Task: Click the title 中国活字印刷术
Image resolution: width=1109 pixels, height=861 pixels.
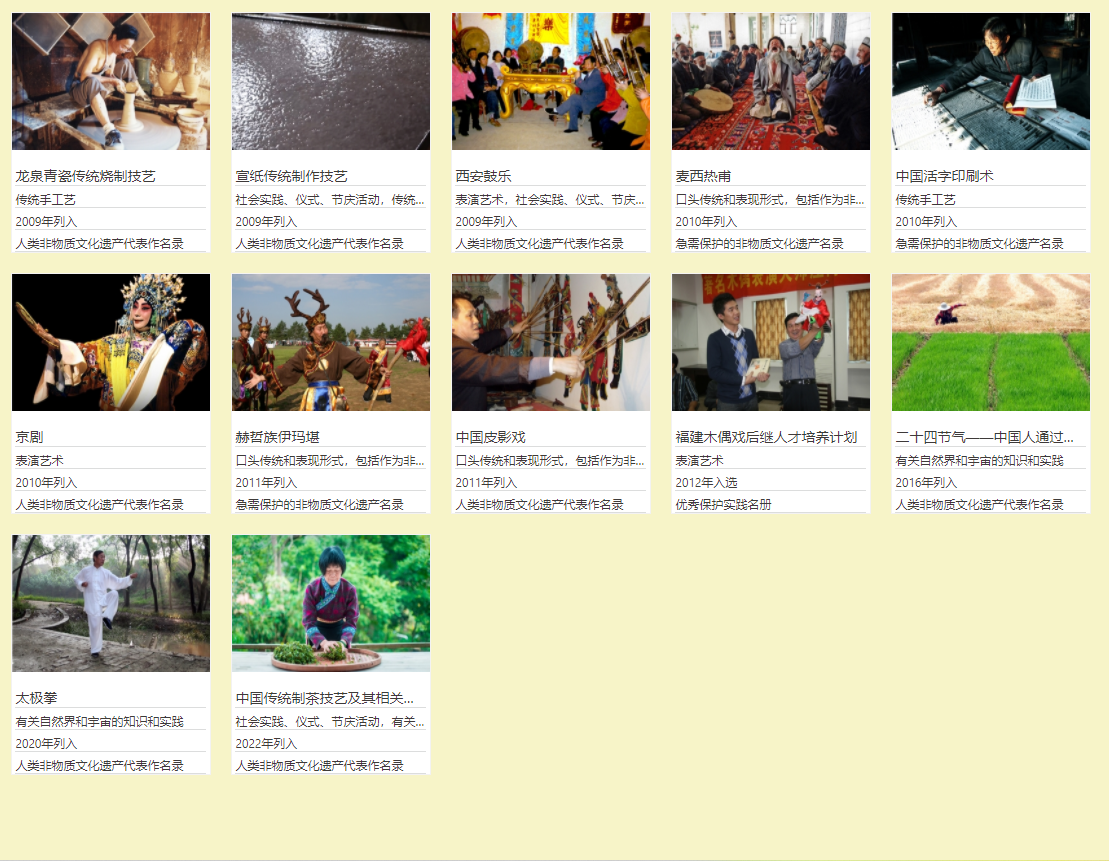Action: point(944,176)
